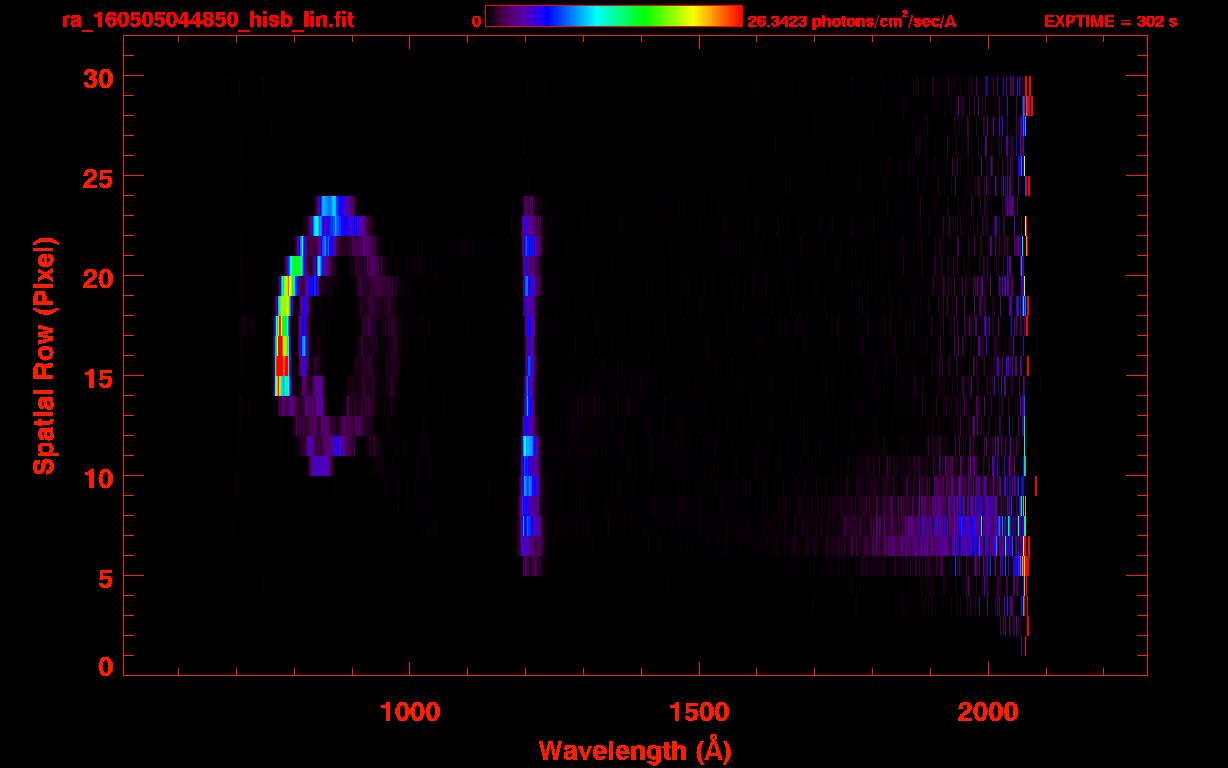Click the y-axis tick label 15
This screenshot has width=1228, height=768.
click(x=97, y=377)
